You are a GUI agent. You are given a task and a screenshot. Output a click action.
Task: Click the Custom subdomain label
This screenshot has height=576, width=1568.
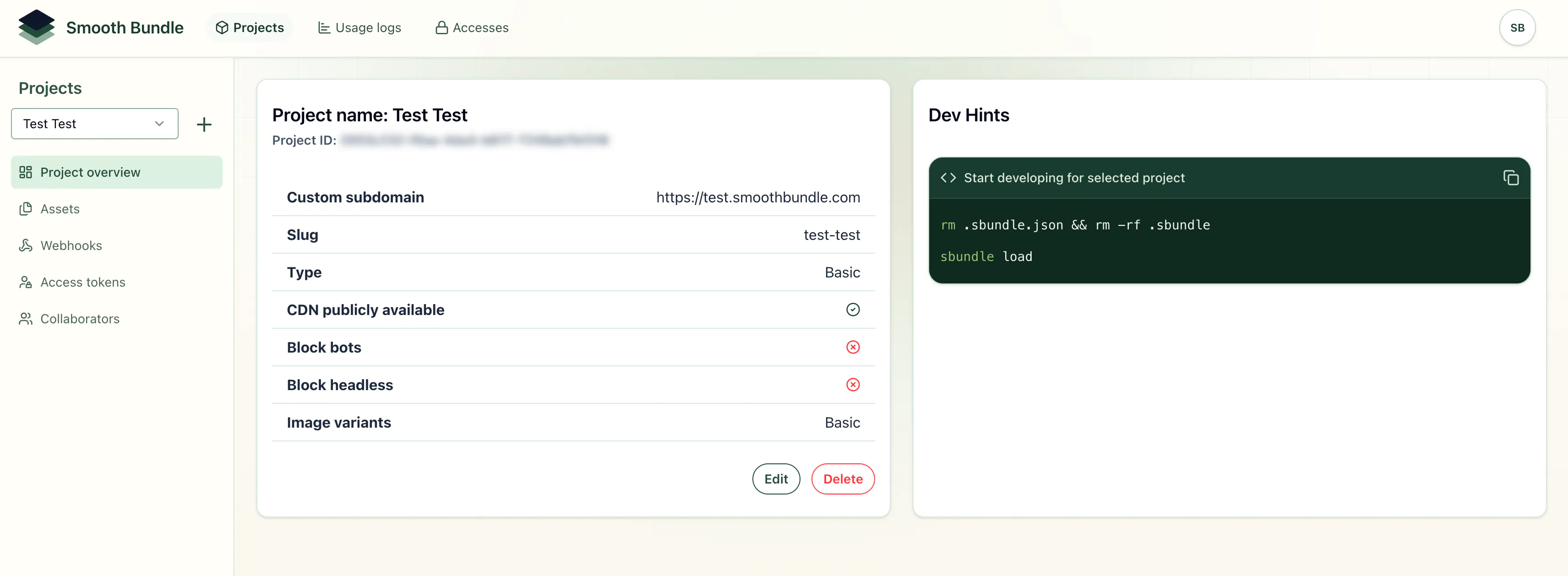[355, 197]
